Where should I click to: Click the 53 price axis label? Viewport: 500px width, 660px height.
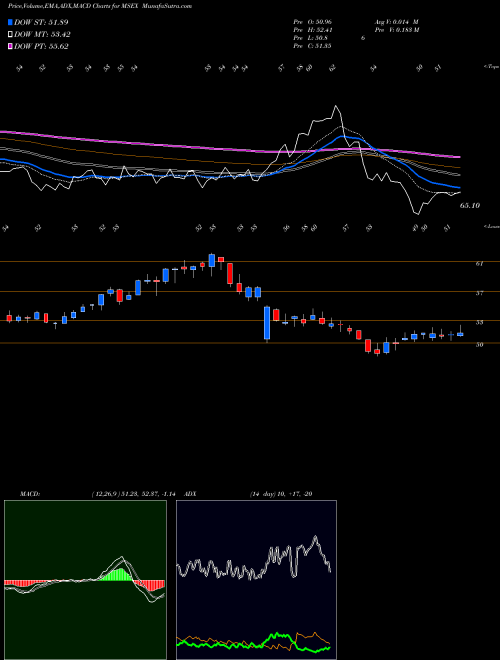coord(479,323)
